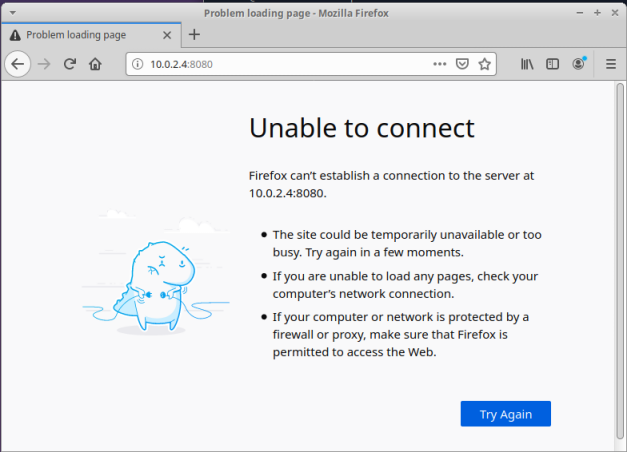Toggle the sidebars view
Viewport: 627px width, 452px height.
552,64
